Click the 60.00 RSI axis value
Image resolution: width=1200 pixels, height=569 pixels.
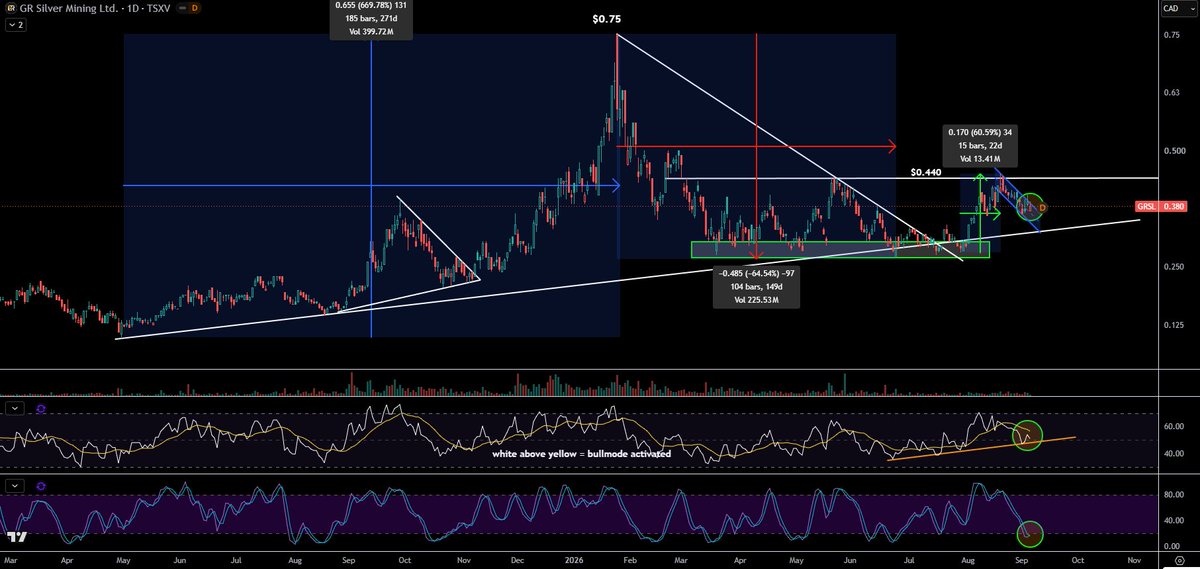pyautogui.click(x=1173, y=426)
